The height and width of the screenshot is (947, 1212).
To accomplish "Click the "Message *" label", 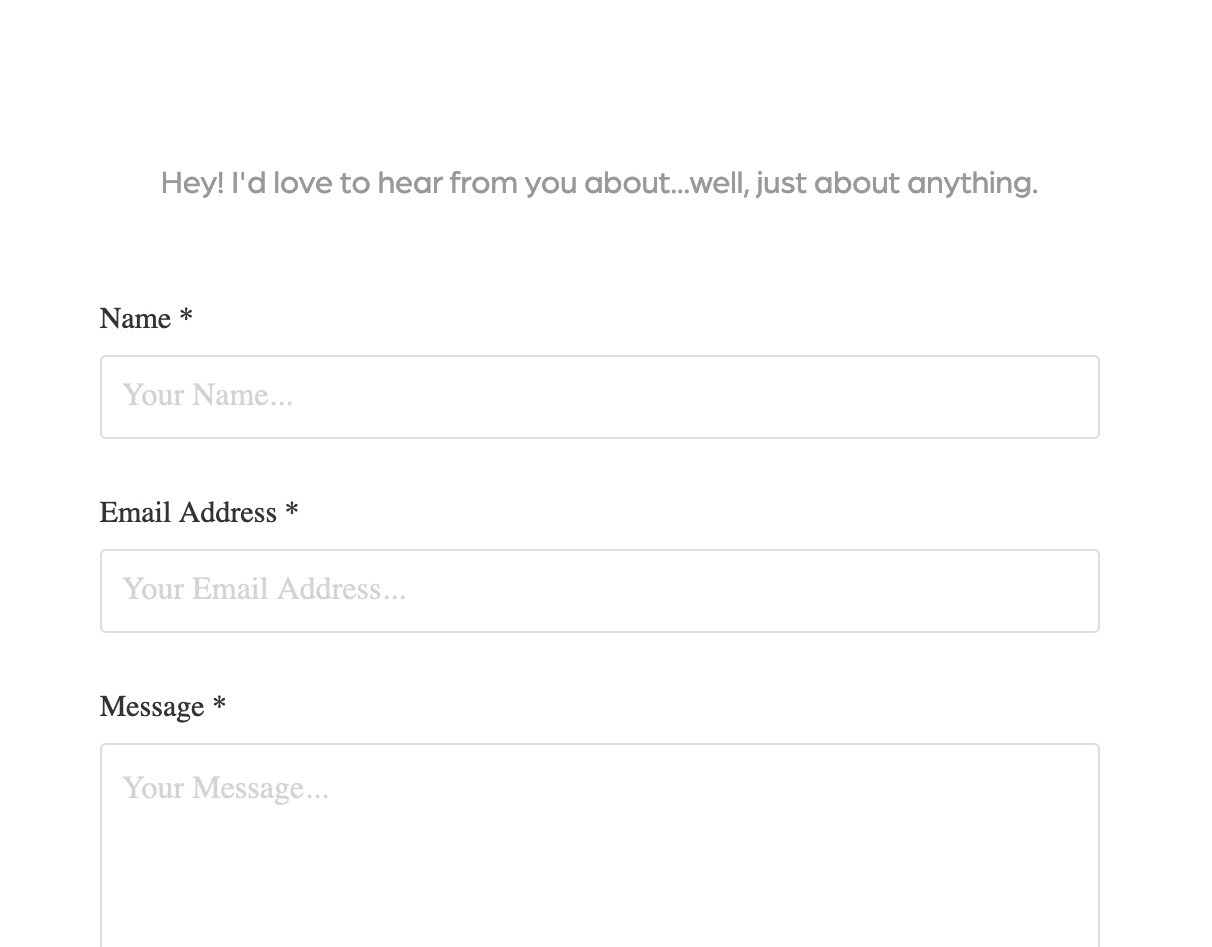I will pyautogui.click(x=162, y=706).
